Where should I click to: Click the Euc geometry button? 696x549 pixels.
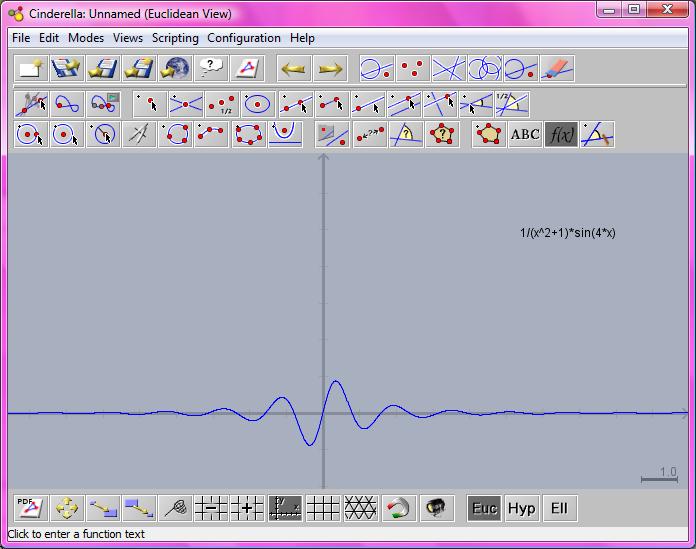[484, 508]
